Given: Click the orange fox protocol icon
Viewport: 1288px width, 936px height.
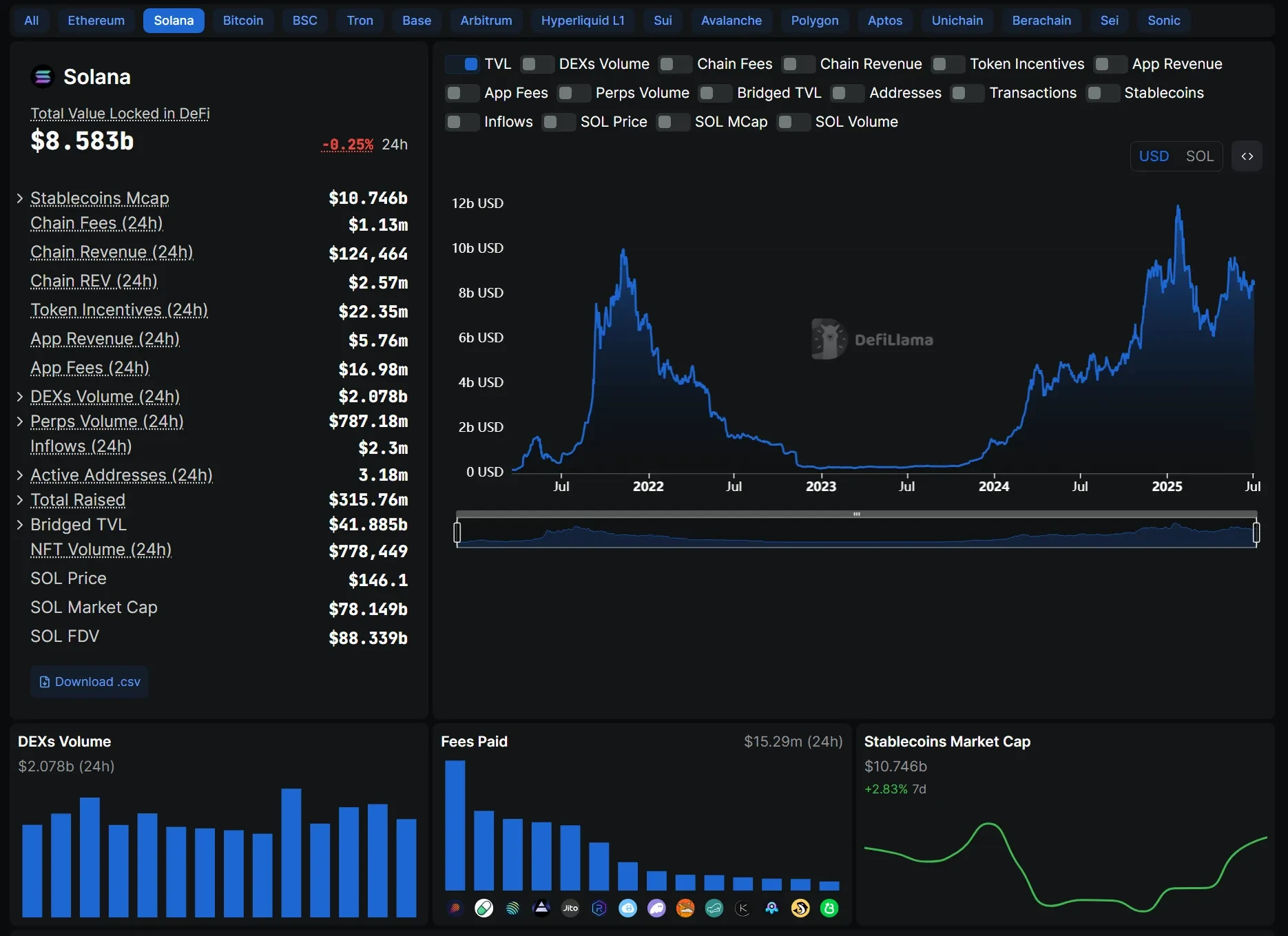Looking at the screenshot, I should (685, 908).
